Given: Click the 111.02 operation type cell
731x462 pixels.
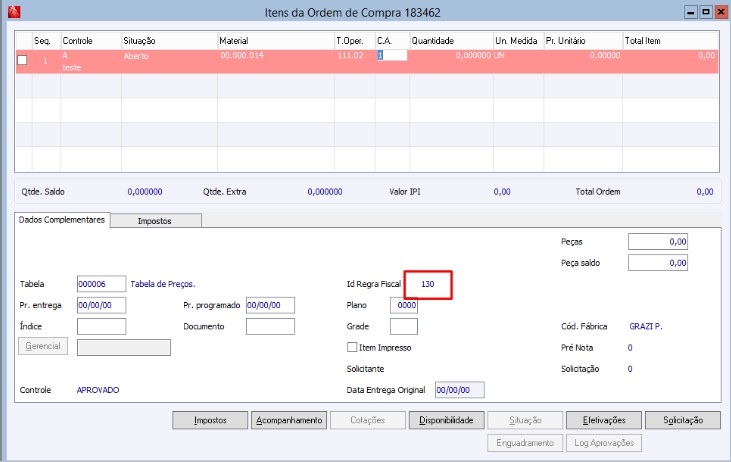Looking at the screenshot, I should (x=351, y=55).
